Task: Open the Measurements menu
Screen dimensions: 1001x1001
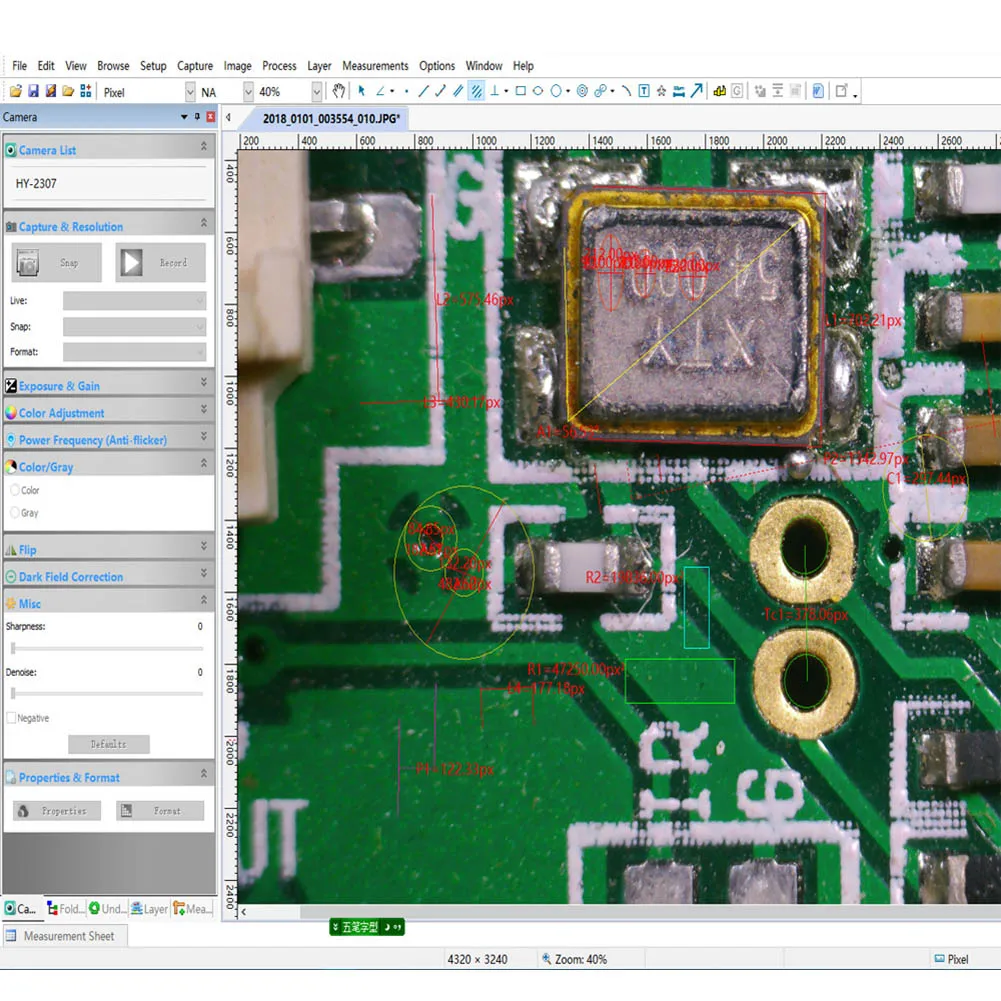Action: tap(375, 66)
